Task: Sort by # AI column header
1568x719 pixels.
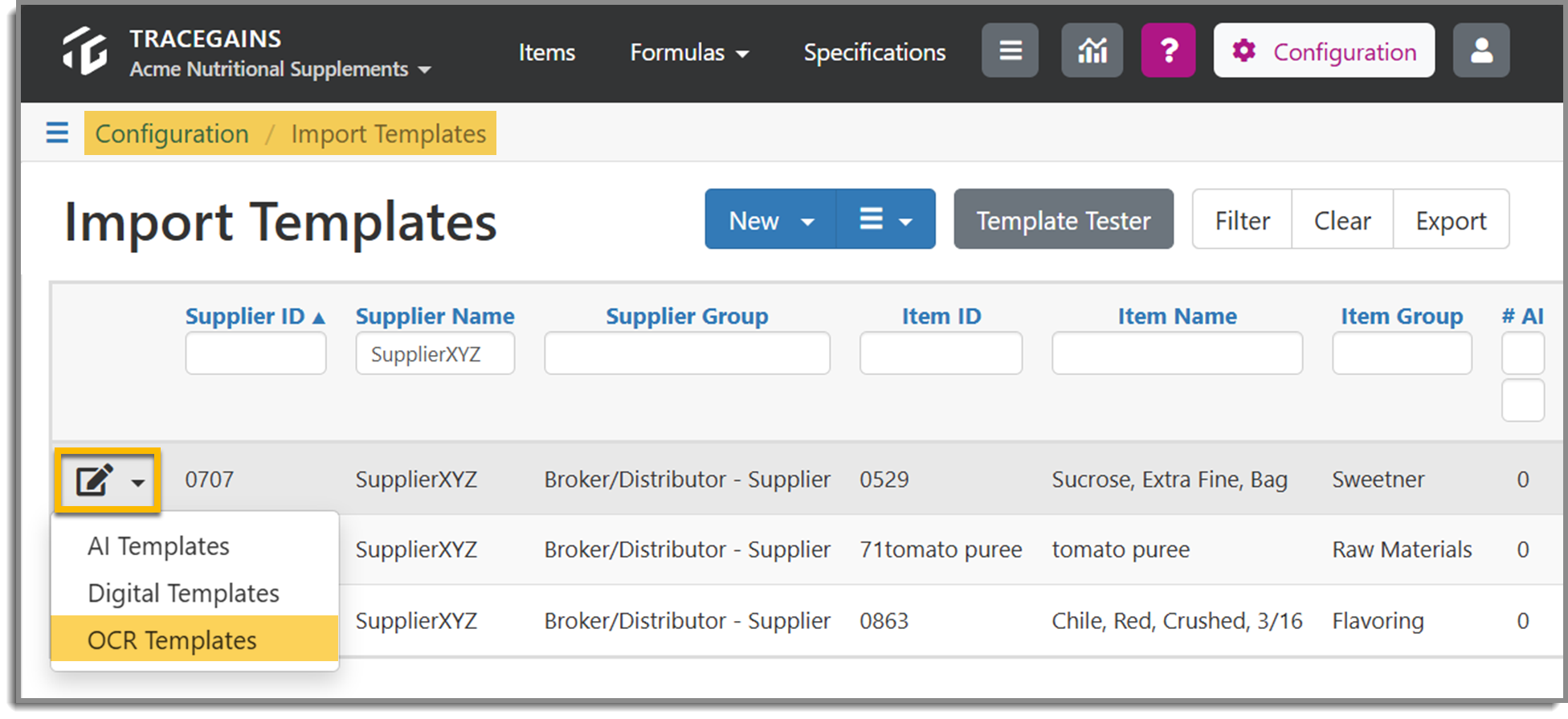Action: (x=1523, y=316)
